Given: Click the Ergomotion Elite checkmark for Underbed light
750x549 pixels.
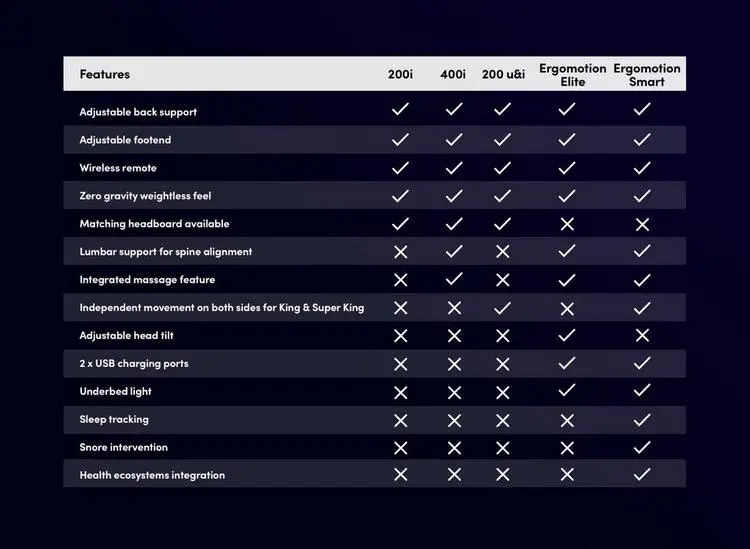Looking at the screenshot, I should pyautogui.click(x=567, y=391).
